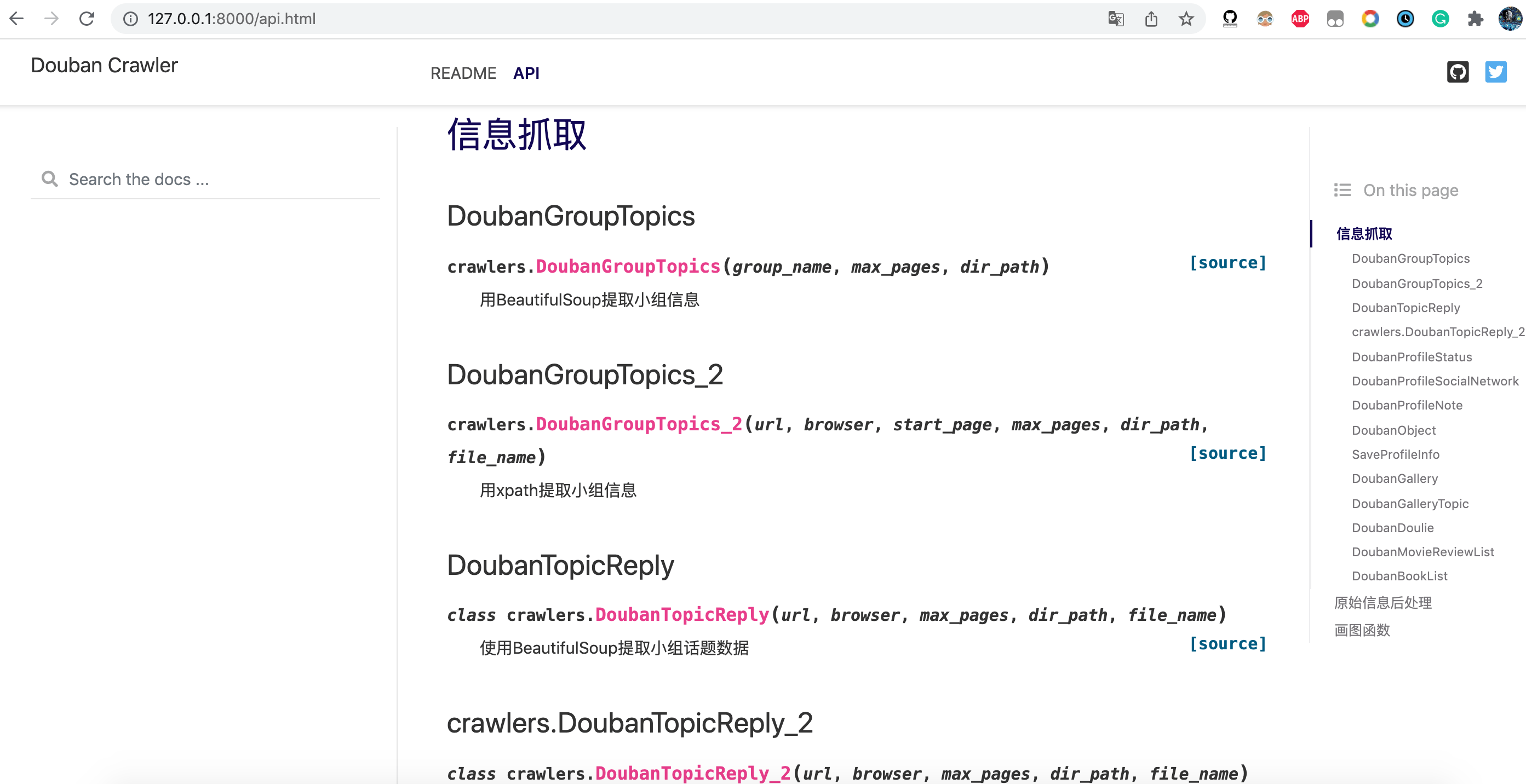Image resolution: width=1526 pixels, height=784 pixels.
Task: Click the share icon in the browser toolbar
Action: click(1151, 19)
